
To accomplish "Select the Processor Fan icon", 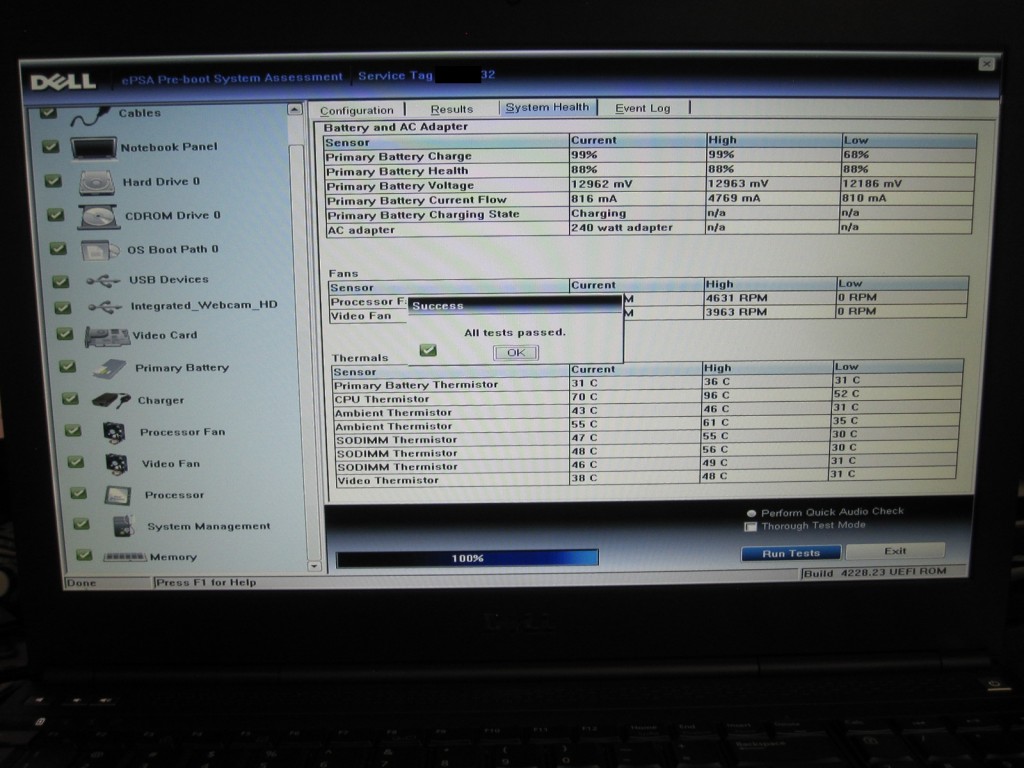I will coord(114,432).
